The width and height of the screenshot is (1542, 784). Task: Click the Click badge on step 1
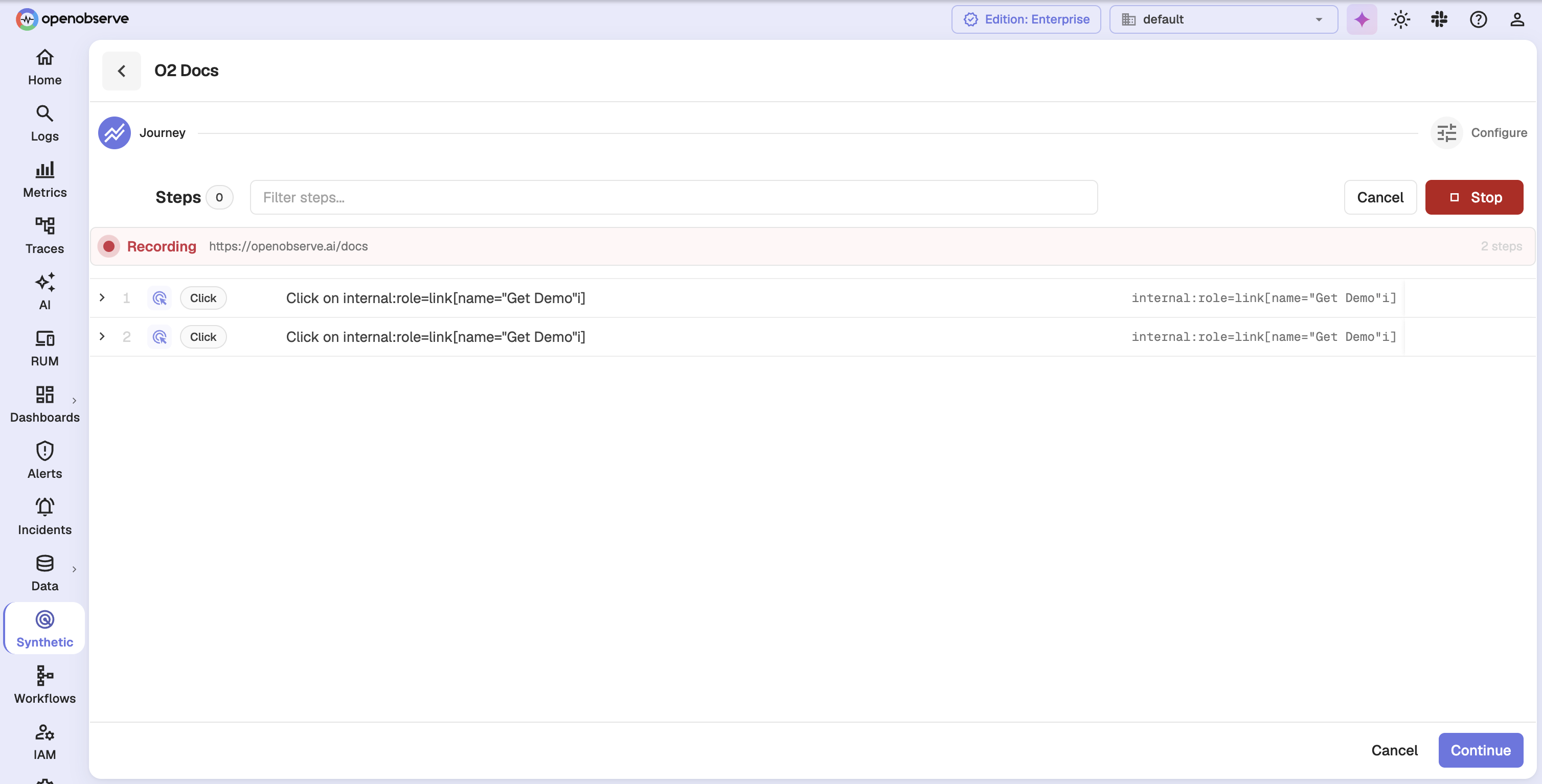(203, 298)
